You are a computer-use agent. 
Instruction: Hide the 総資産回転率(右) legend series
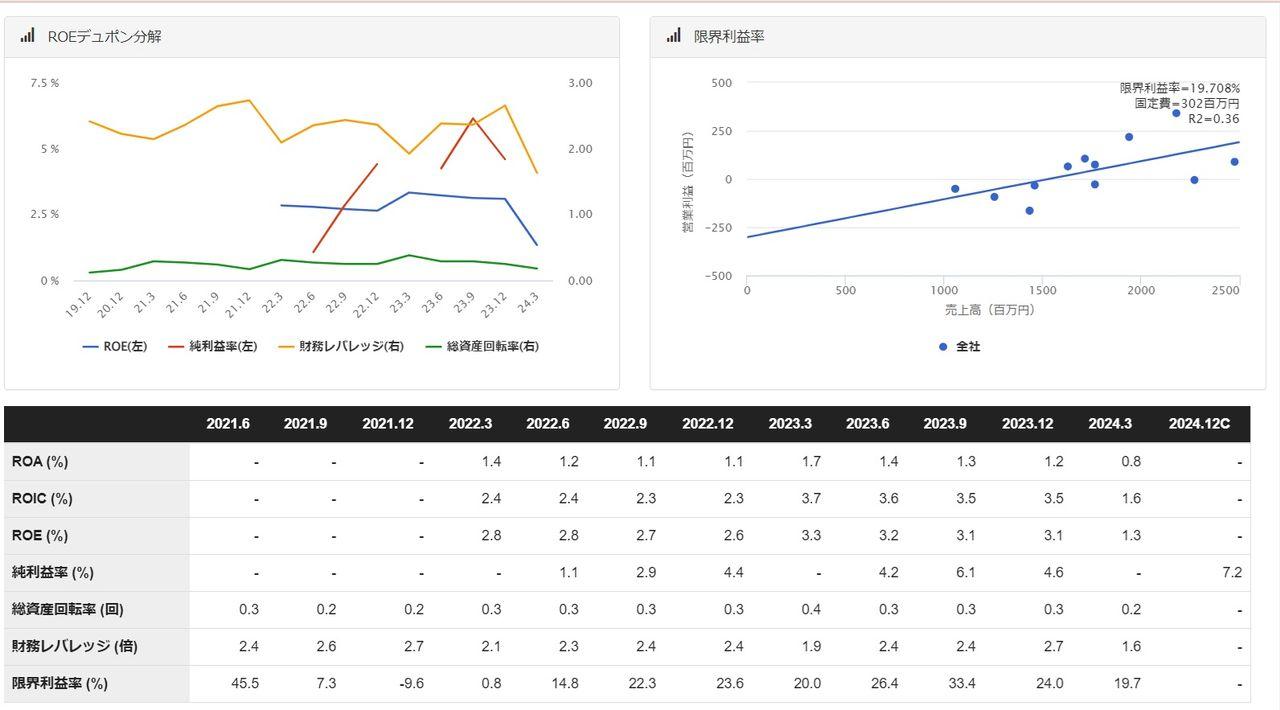click(482, 347)
